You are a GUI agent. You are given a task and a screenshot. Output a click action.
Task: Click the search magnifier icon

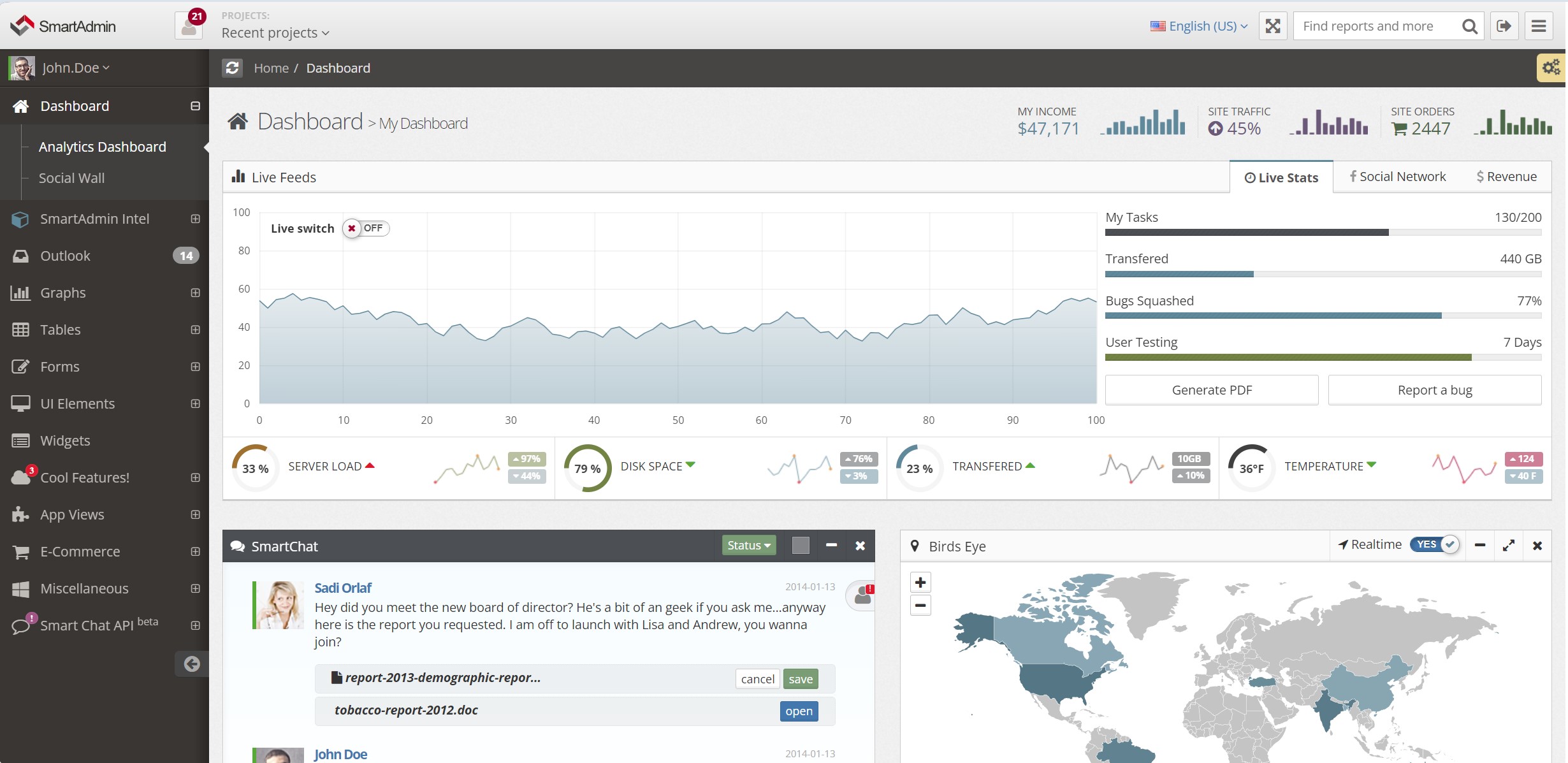pos(1469,26)
